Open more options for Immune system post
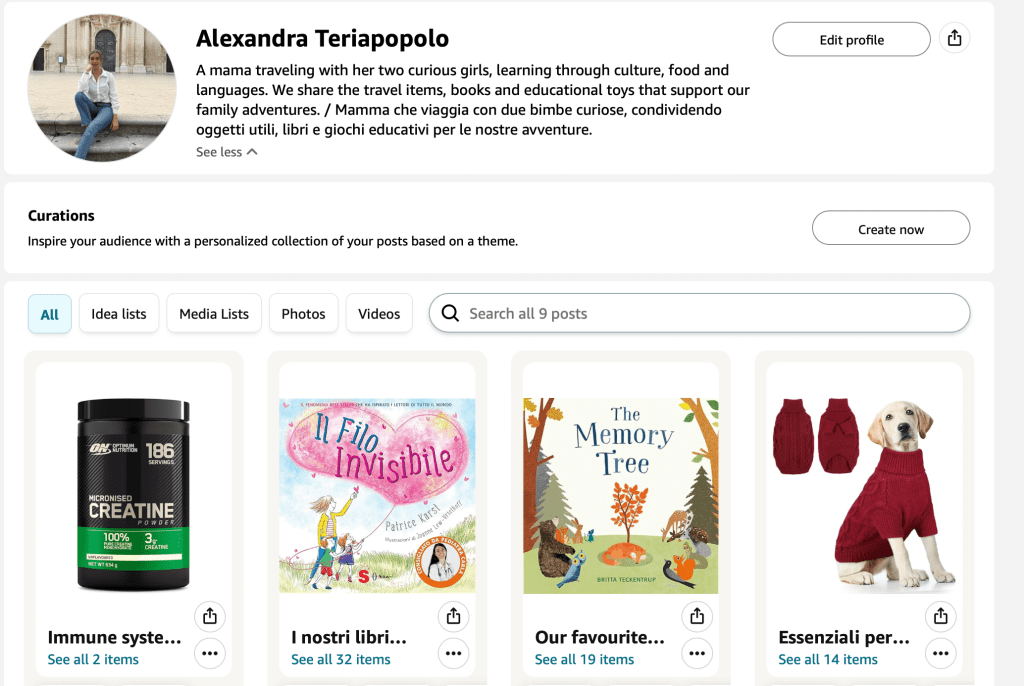 pos(209,654)
